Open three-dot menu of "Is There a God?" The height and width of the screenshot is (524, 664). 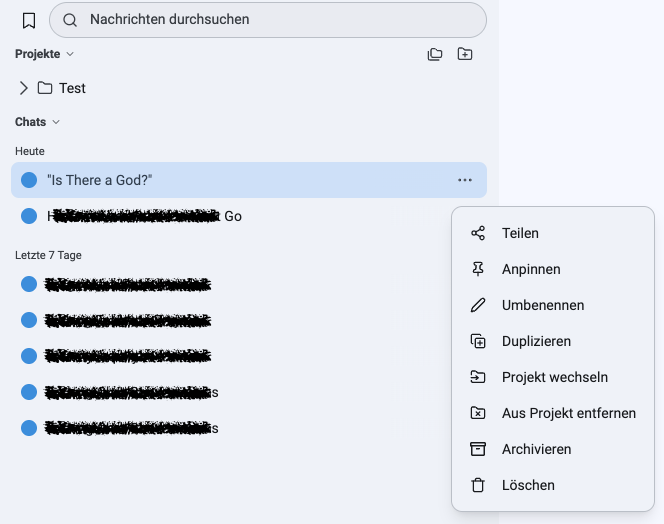pyautogui.click(x=465, y=180)
